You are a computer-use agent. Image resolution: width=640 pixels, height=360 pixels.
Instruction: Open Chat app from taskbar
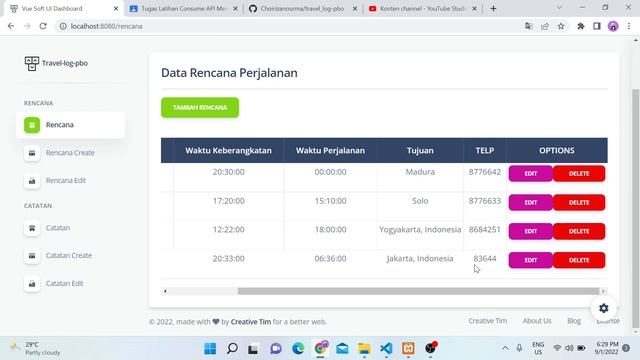click(276, 348)
